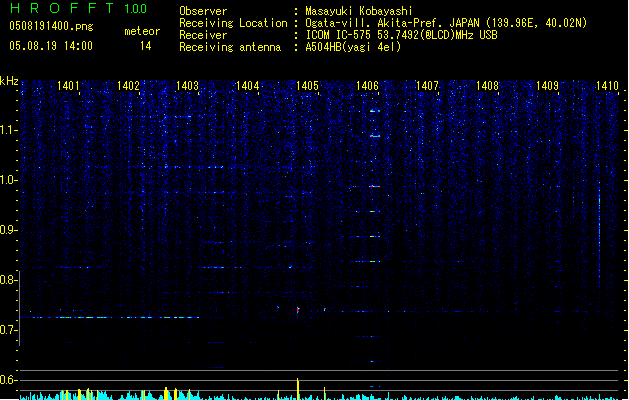
Task: Click the 0.9 frequency axis label
Action: tap(9, 230)
